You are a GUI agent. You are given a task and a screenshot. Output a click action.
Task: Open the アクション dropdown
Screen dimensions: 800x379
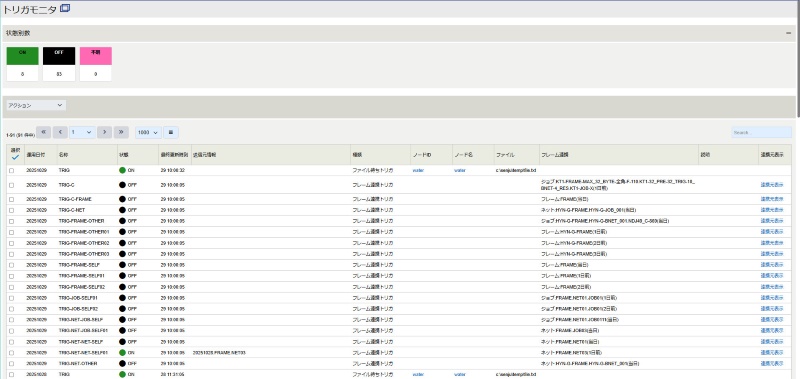tap(35, 105)
